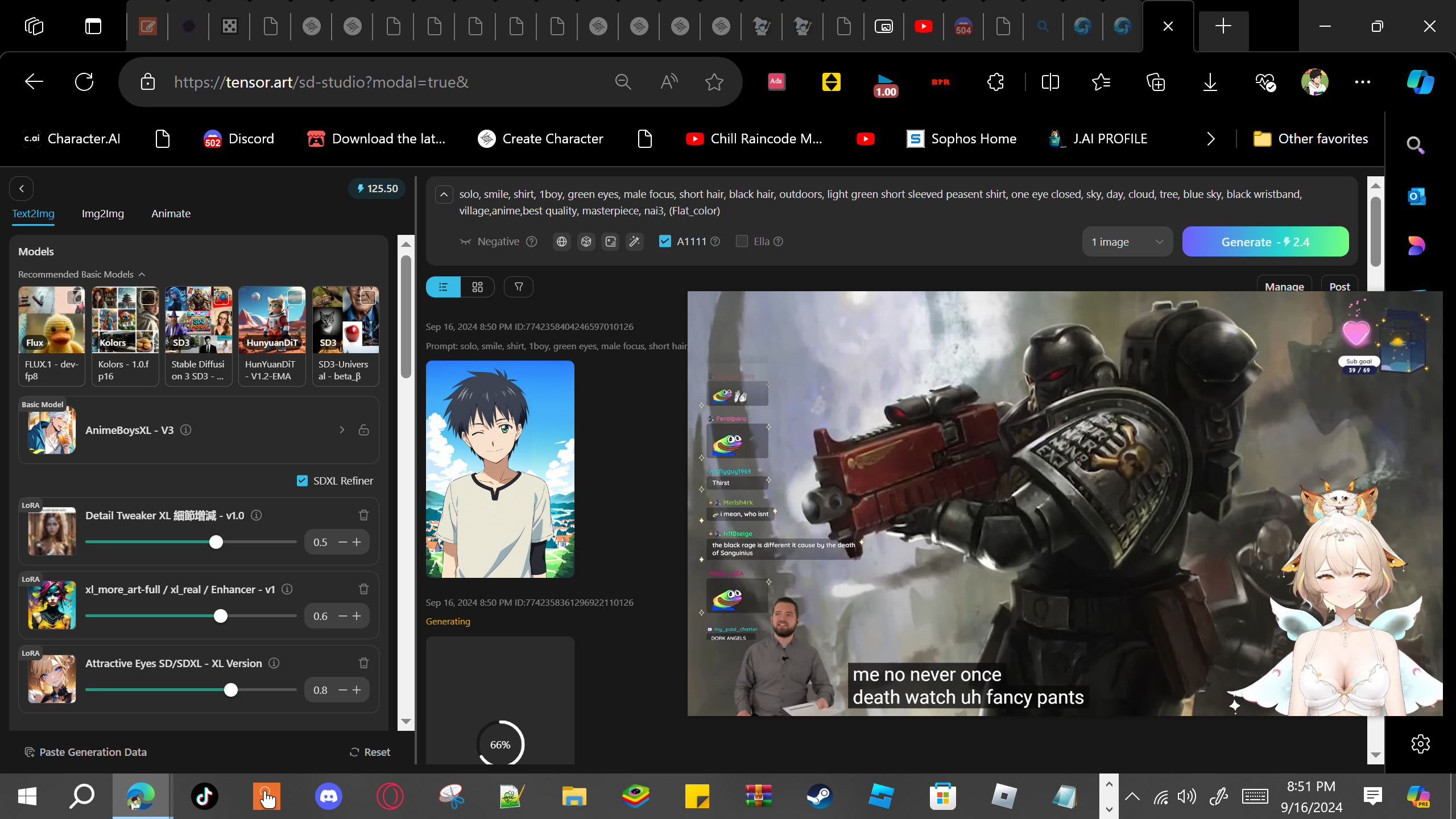The width and height of the screenshot is (1456, 819).
Task: Open the filter funnel for generations
Action: [519, 287]
